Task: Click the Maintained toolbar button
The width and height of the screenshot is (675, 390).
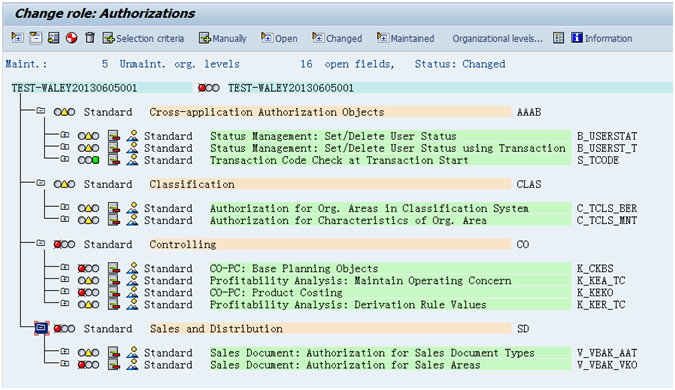Action: click(x=406, y=38)
